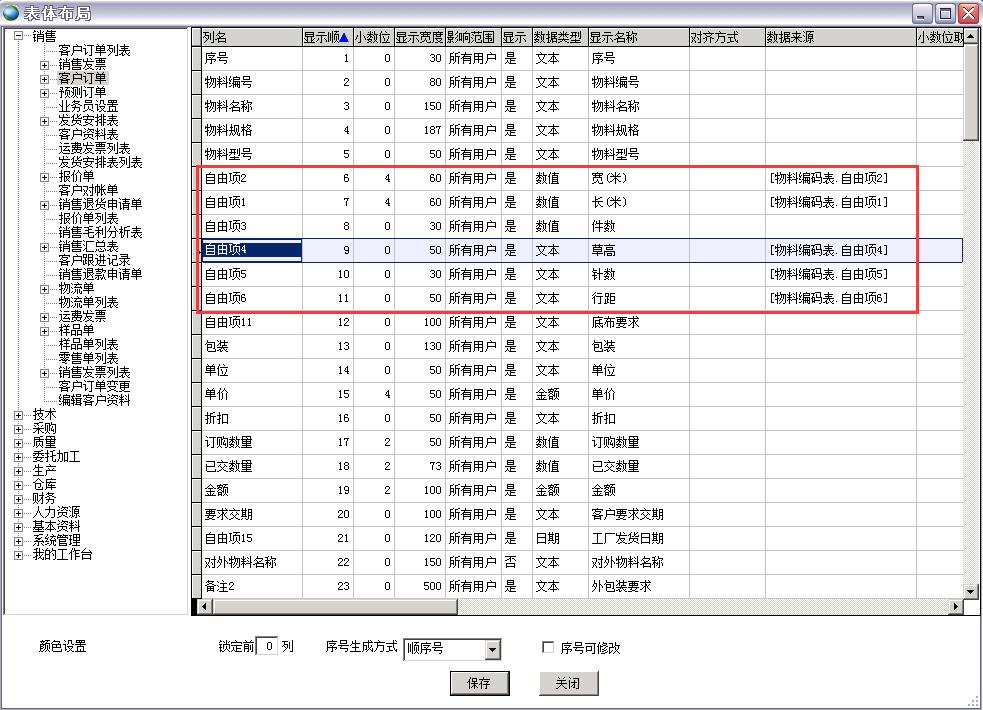Open the 序号生成方式 dropdown

pyautogui.click(x=491, y=650)
